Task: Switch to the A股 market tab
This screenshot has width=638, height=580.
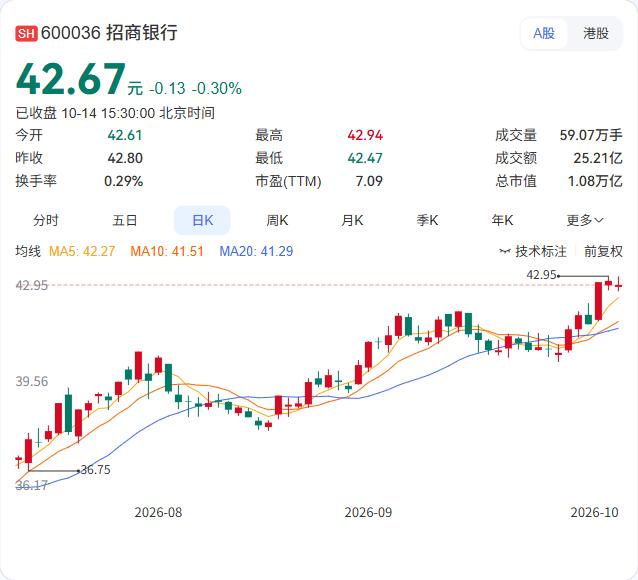Action: [544, 33]
